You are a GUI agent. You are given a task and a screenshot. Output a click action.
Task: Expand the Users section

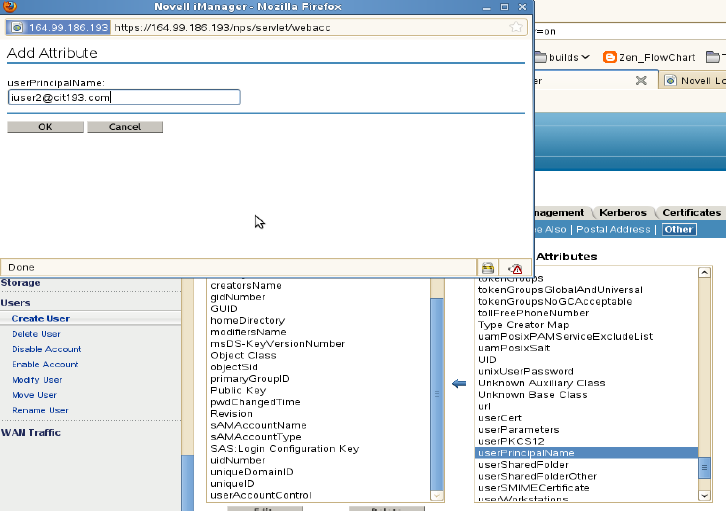click(x=15, y=303)
